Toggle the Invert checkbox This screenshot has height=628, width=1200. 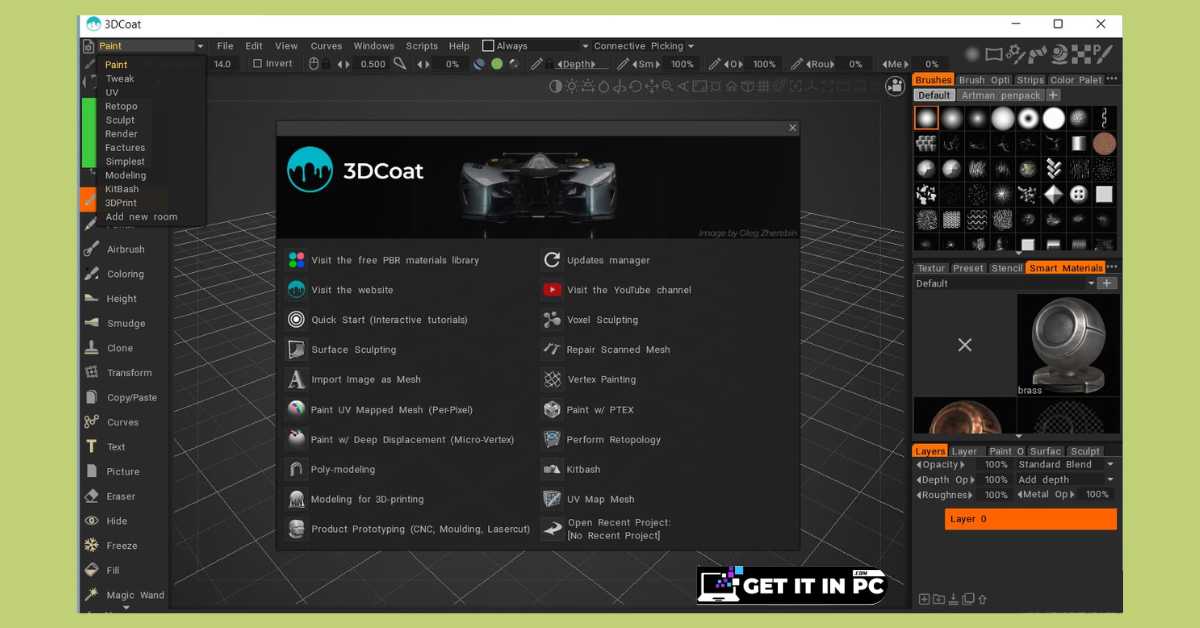coord(257,63)
